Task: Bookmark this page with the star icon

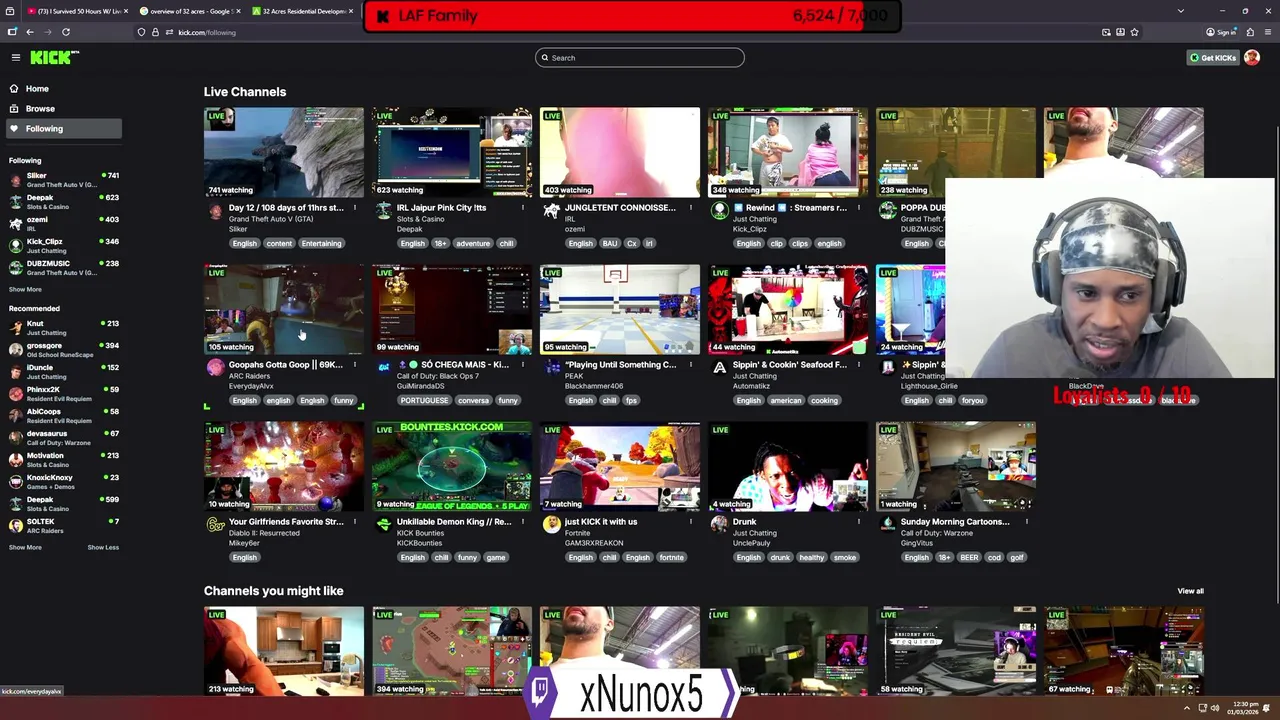Action: [x=1134, y=32]
